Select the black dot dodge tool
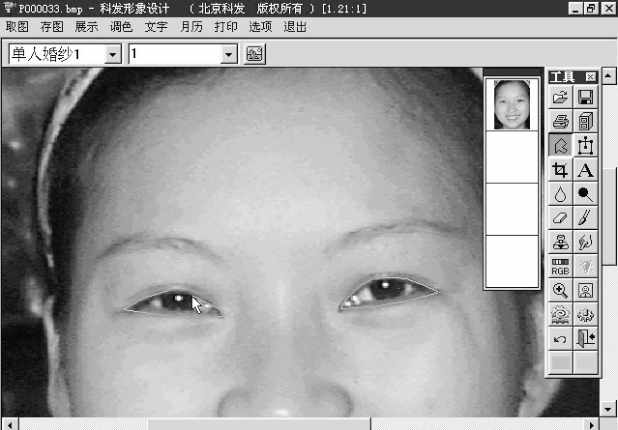Screen dimensions: 618x430 [x=585, y=194]
